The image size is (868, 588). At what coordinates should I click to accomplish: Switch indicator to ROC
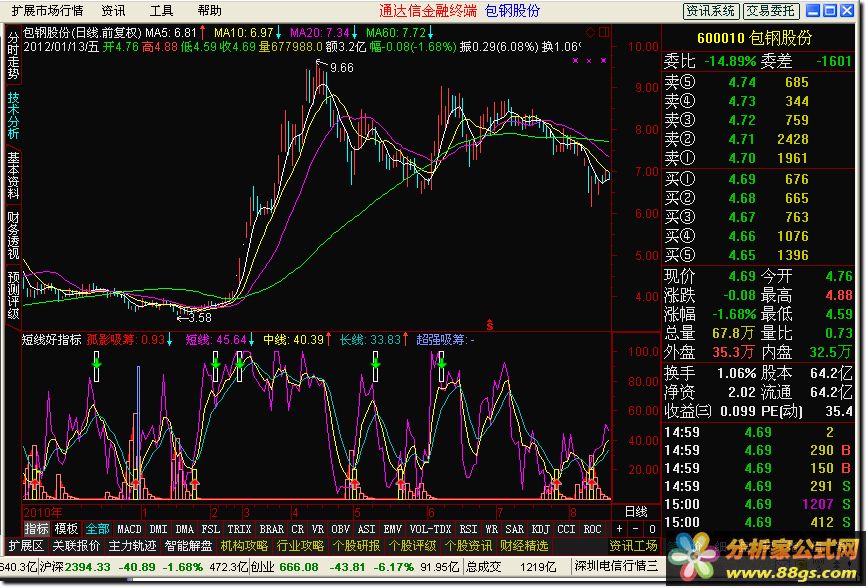click(592, 529)
